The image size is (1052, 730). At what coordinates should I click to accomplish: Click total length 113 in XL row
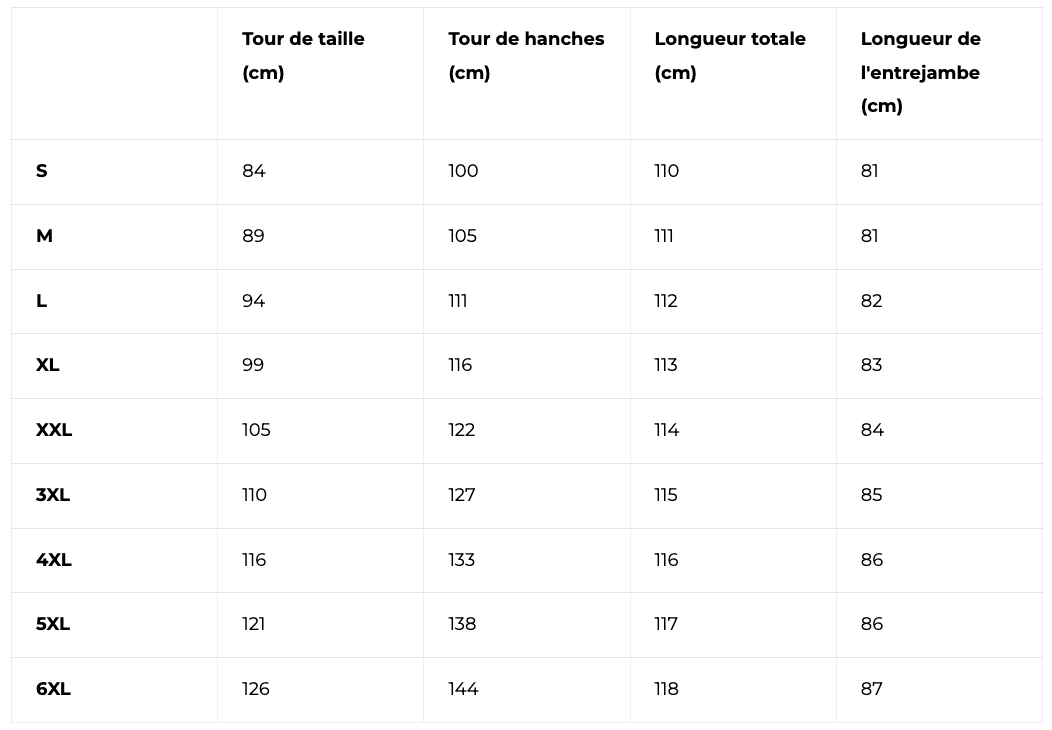666,365
